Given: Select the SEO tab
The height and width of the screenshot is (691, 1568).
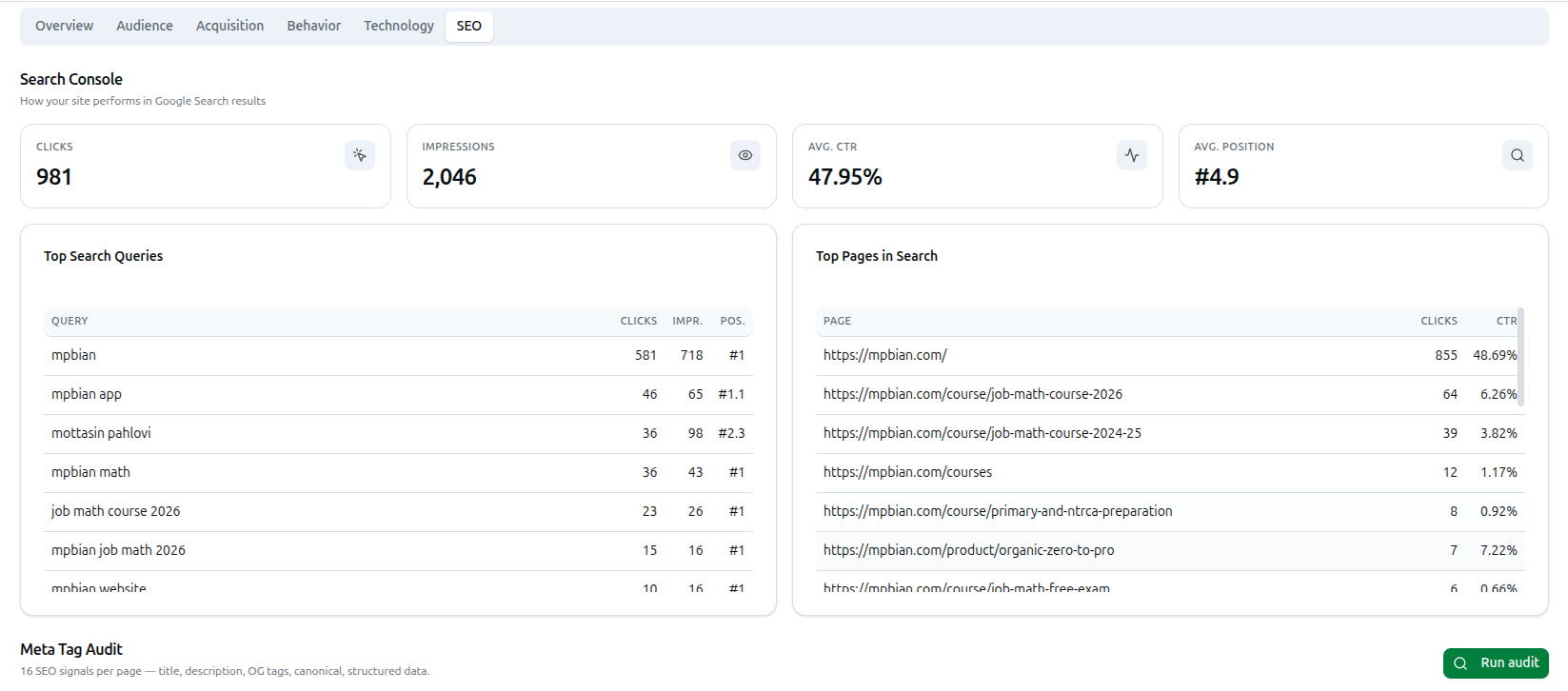Looking at the screenshot, I should pyautogui.click(x=469, y=26).
